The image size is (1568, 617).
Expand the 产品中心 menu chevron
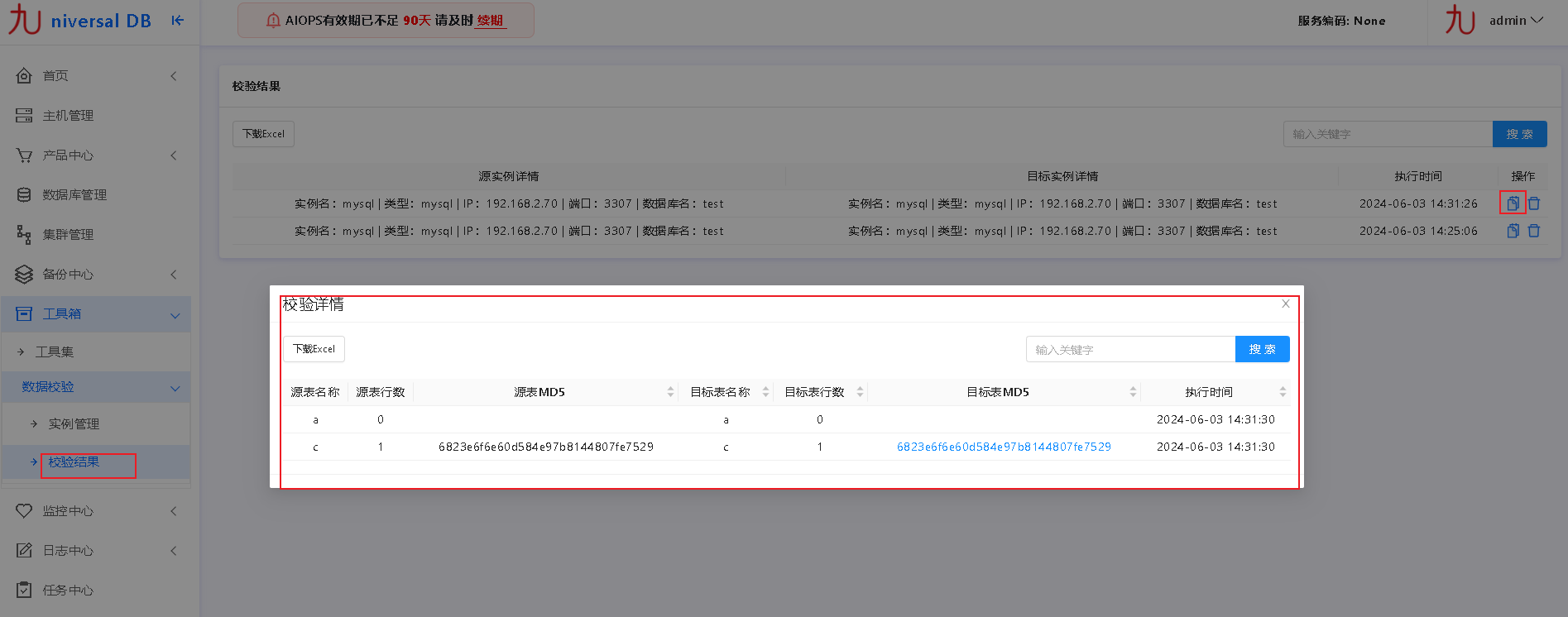point(174,155)
